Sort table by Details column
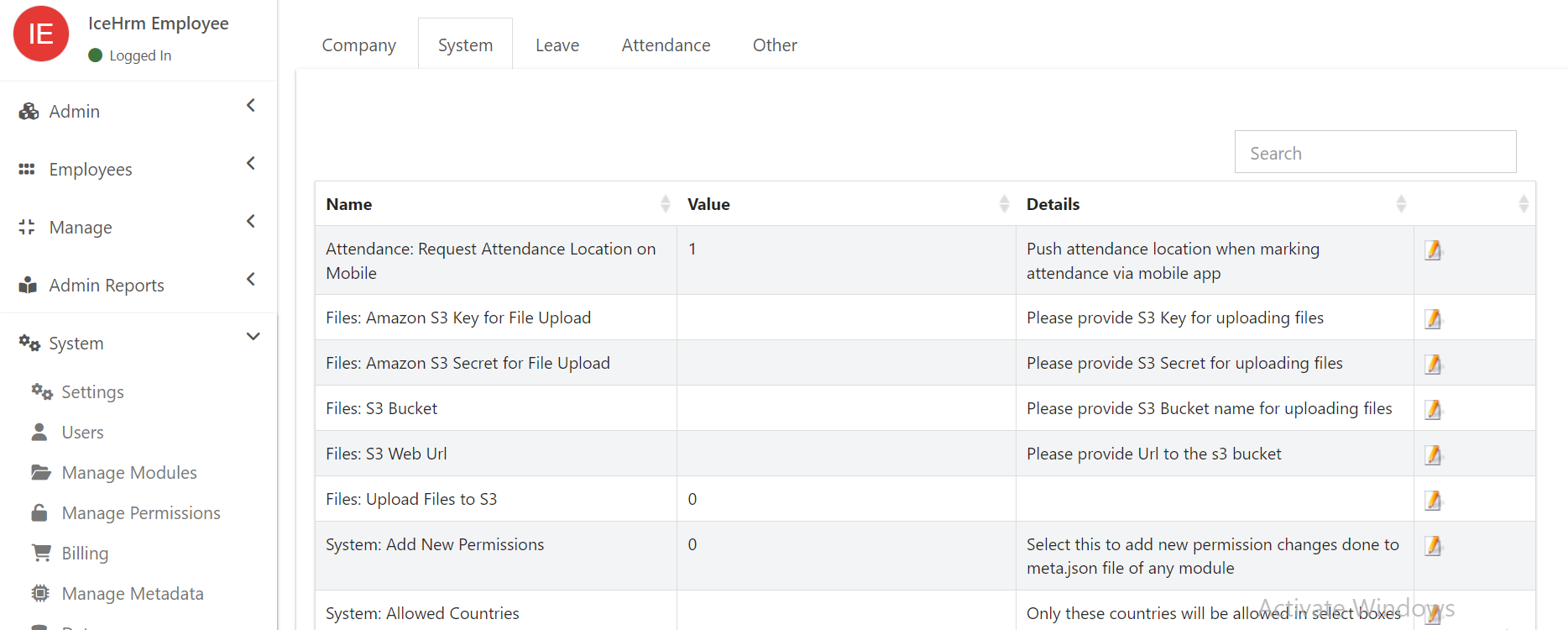The image size is (1568, 630). pyautogui.click(x=1401, y=203)
